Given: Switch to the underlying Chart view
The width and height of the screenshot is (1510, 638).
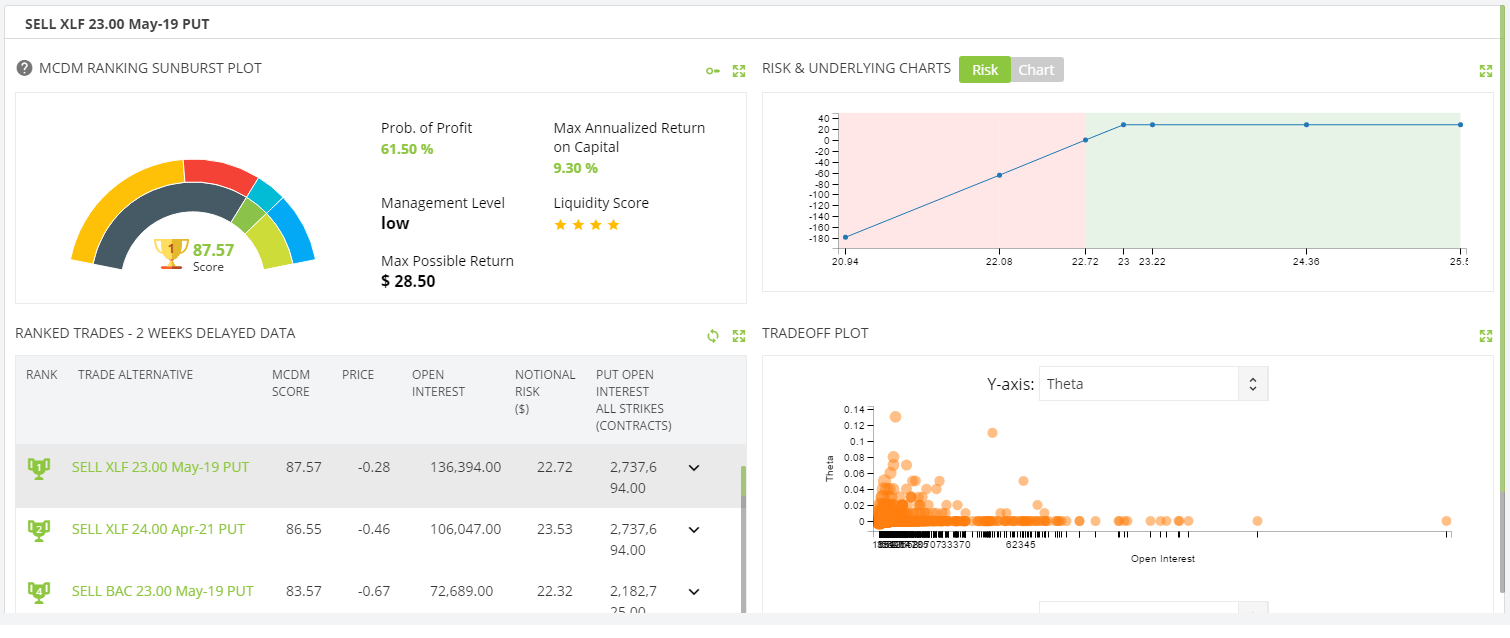Looking at the screenshot, I should [1036, 70].
